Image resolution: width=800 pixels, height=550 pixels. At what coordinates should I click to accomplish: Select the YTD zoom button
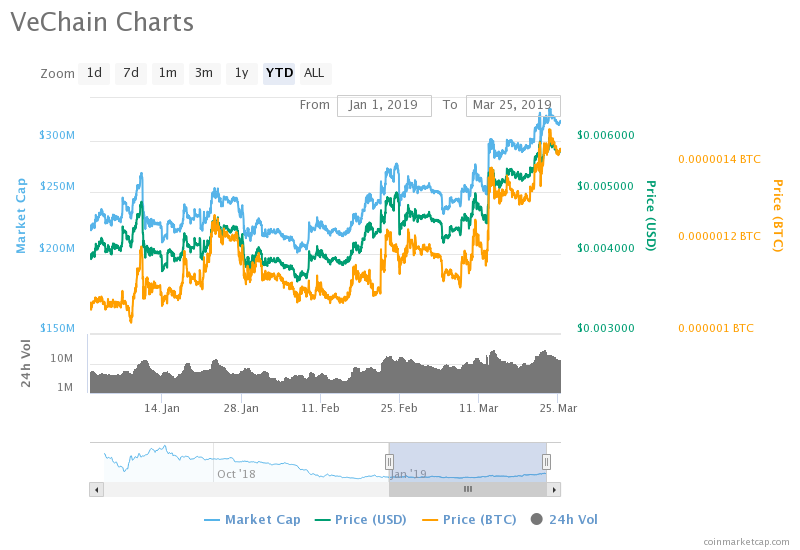tap(279, 73)
